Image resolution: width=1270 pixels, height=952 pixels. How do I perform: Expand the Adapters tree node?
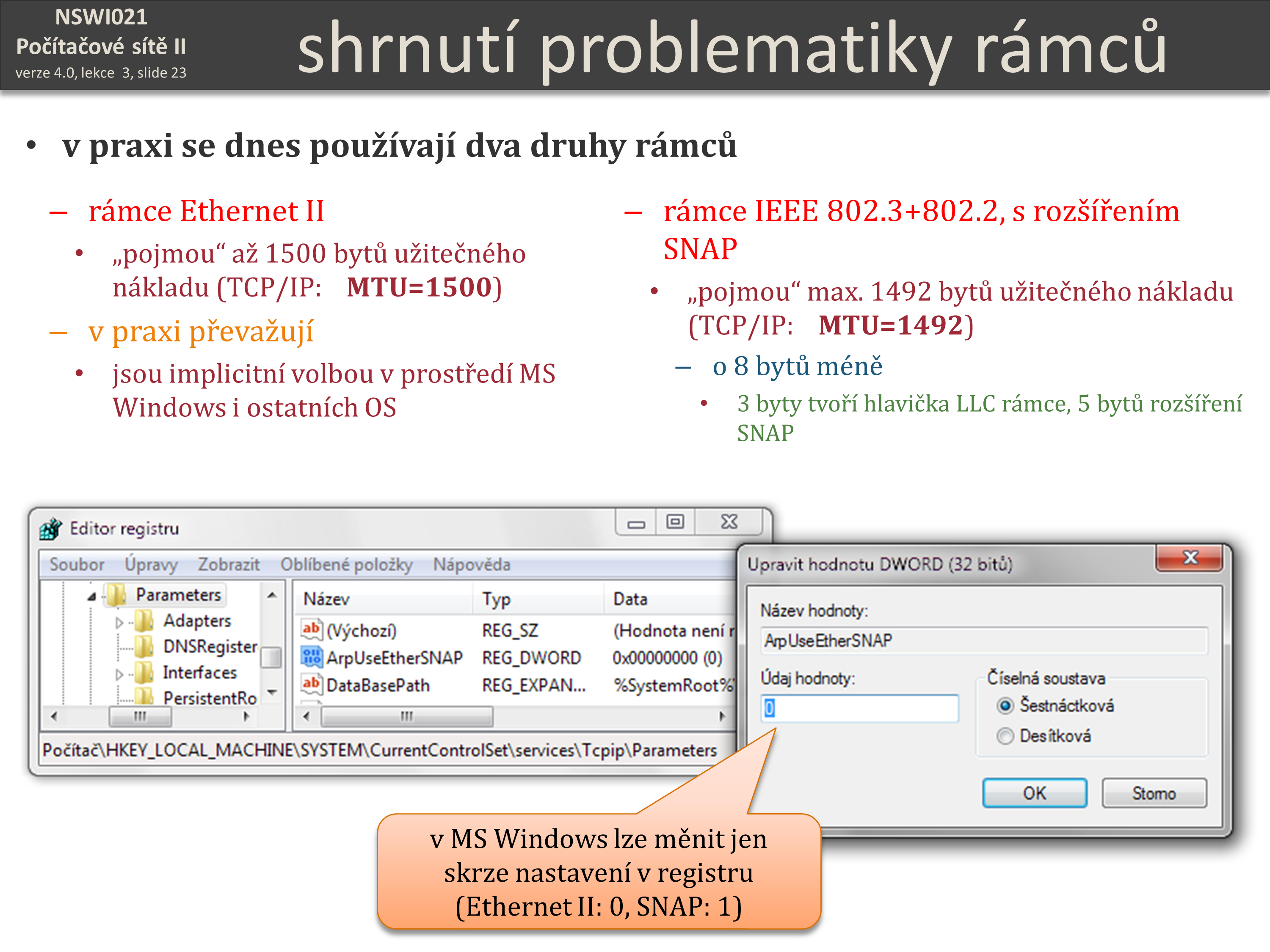click(119, 623)
